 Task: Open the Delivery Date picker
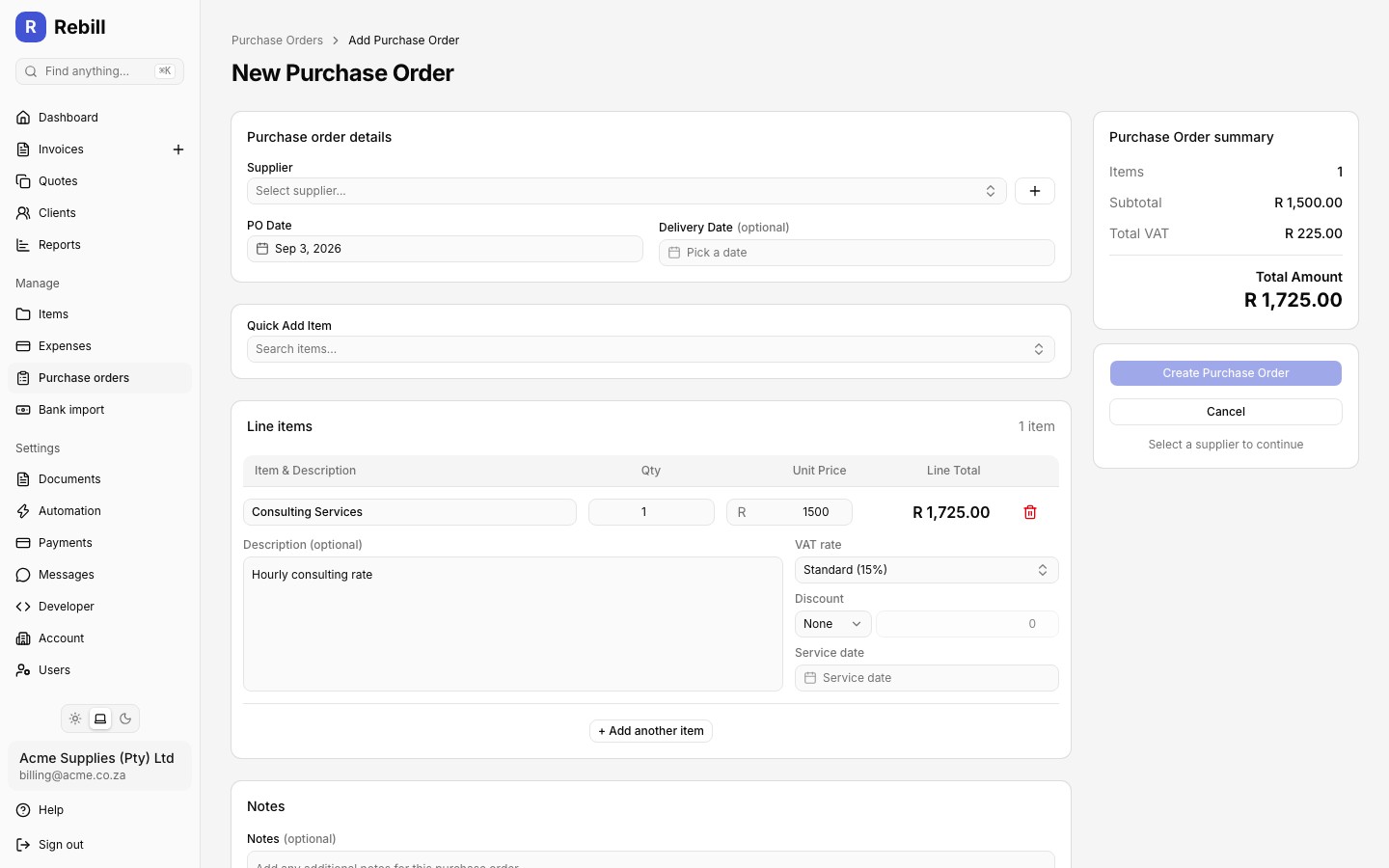tap(857, 253)
